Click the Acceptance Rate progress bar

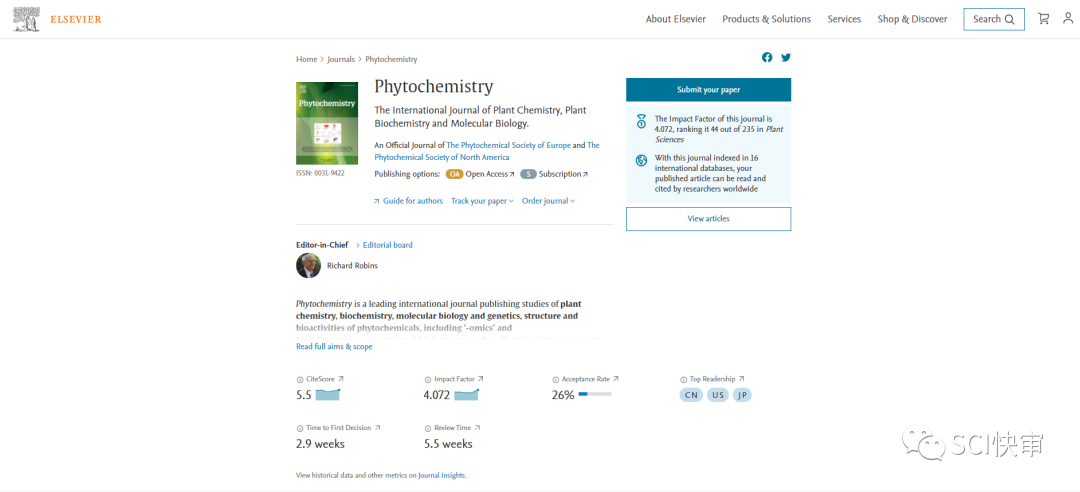(x=595, y=395)
